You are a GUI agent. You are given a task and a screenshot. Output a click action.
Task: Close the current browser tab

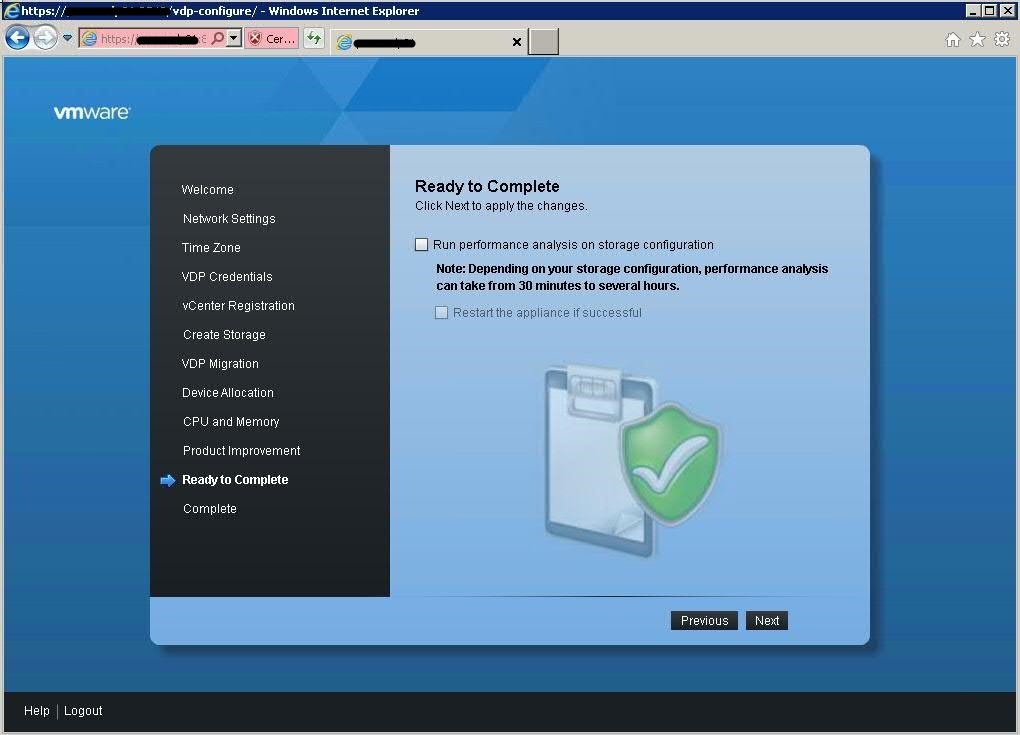pyautogui.click(x=517, y=42)
